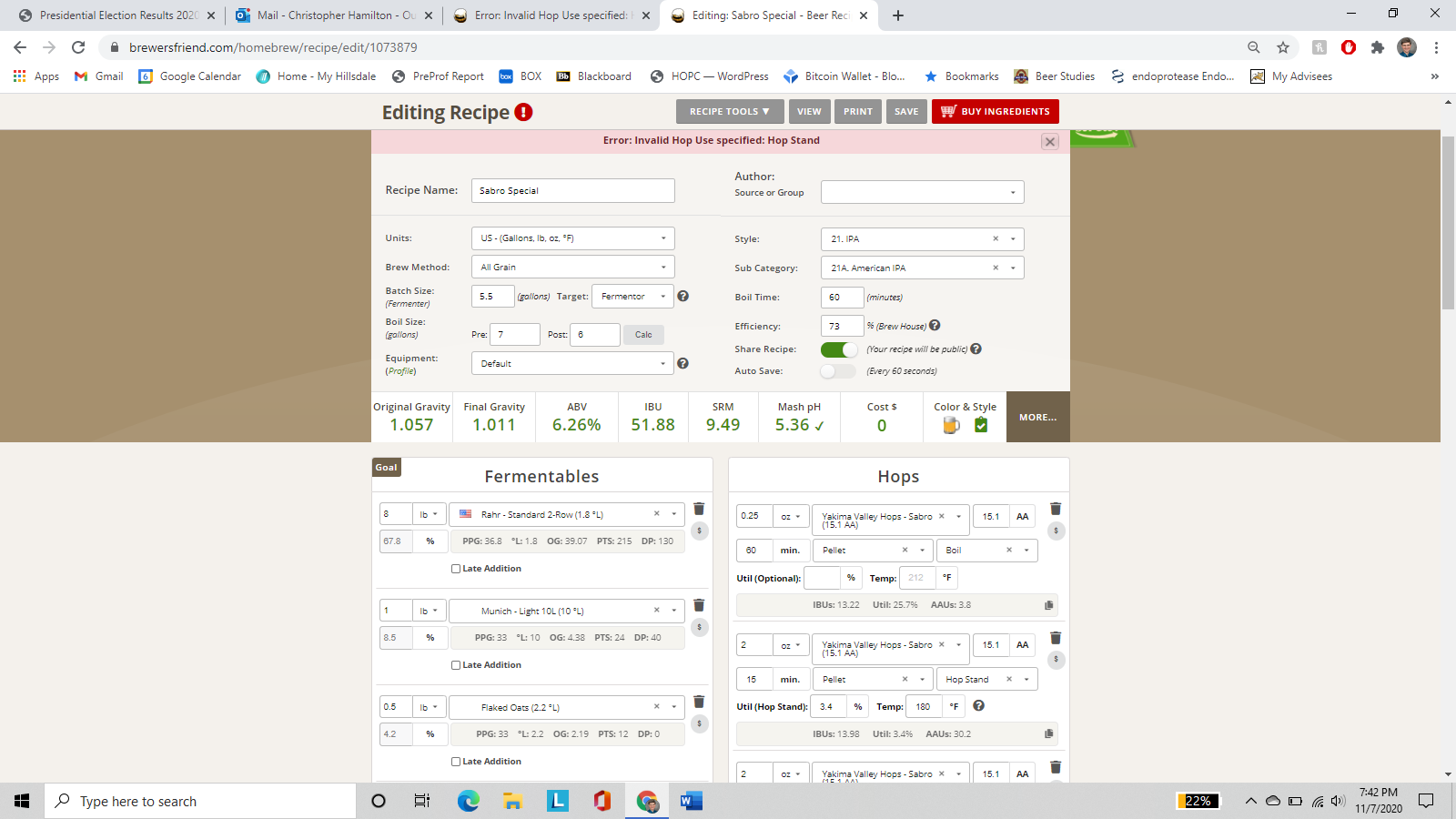
Task: Reload the browser page
Action: coord(78,47)
